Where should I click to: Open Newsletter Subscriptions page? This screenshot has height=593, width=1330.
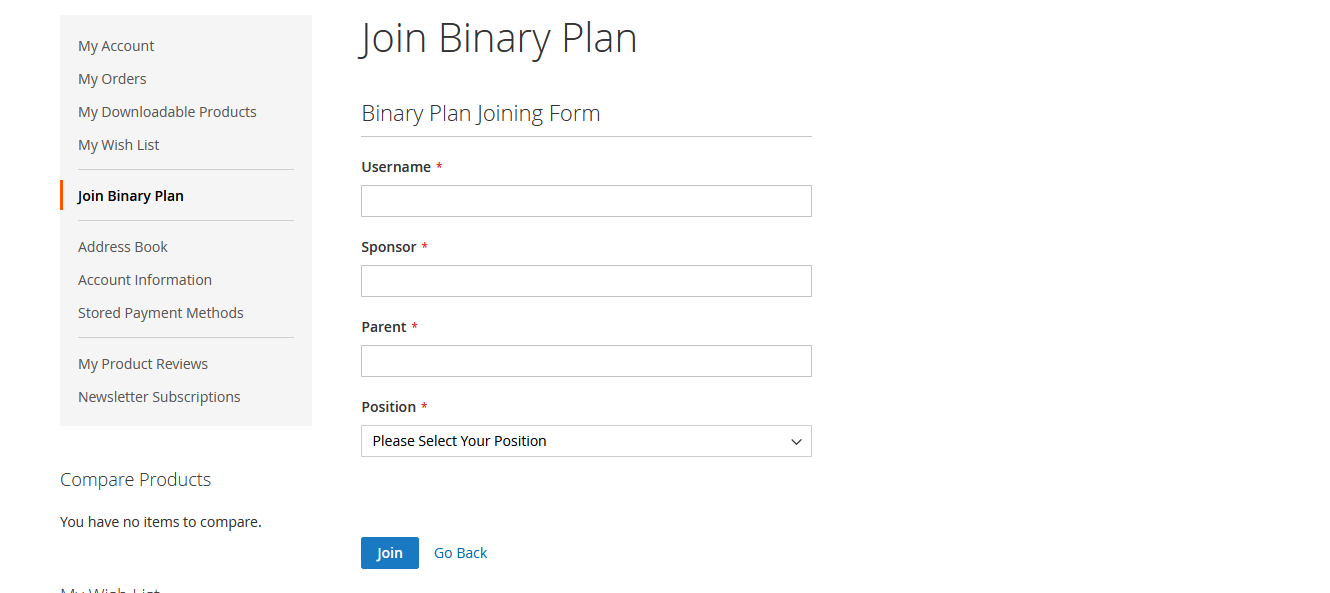click(159, 397)
